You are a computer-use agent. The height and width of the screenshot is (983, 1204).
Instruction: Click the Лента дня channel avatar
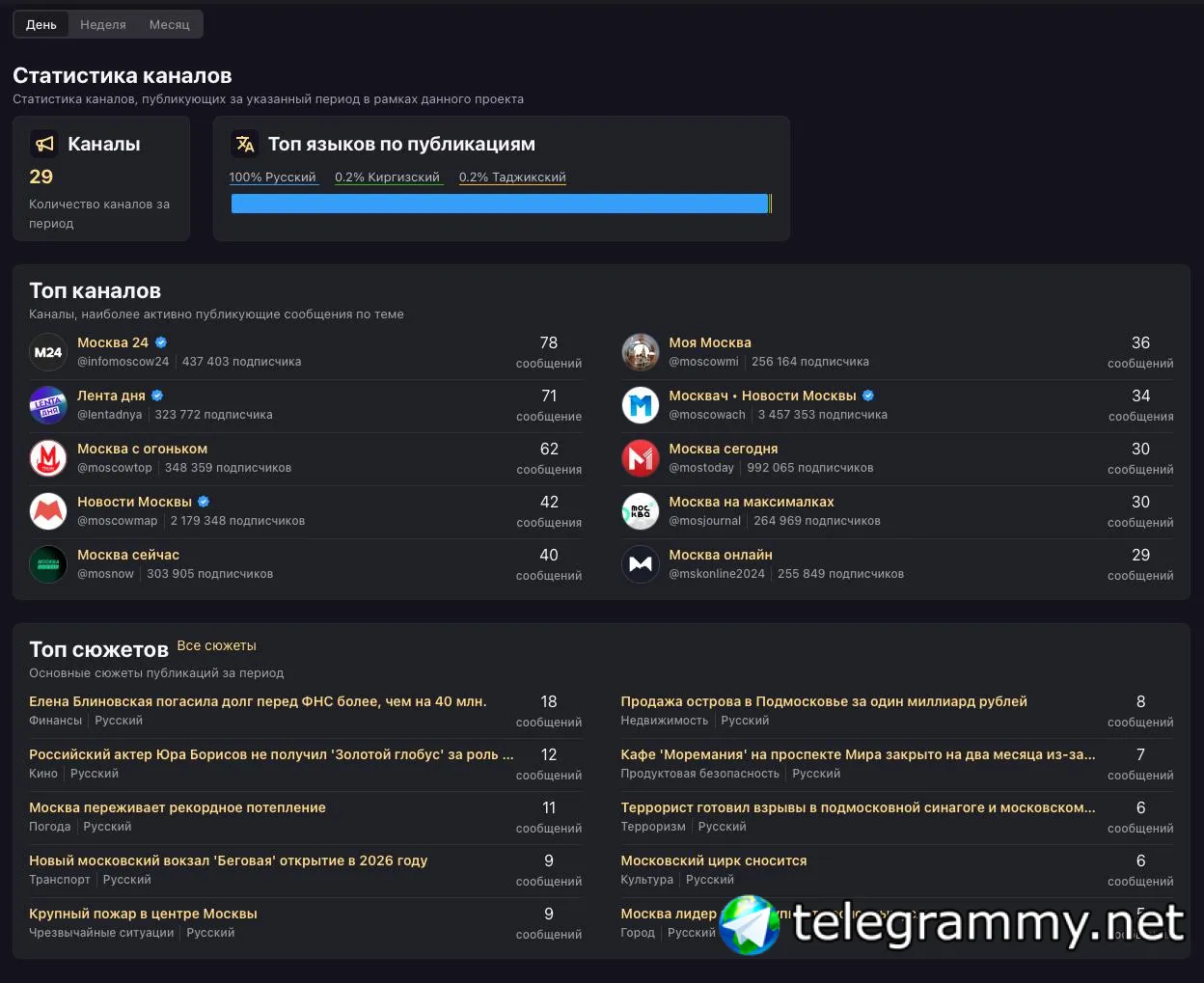coord(48,405)
